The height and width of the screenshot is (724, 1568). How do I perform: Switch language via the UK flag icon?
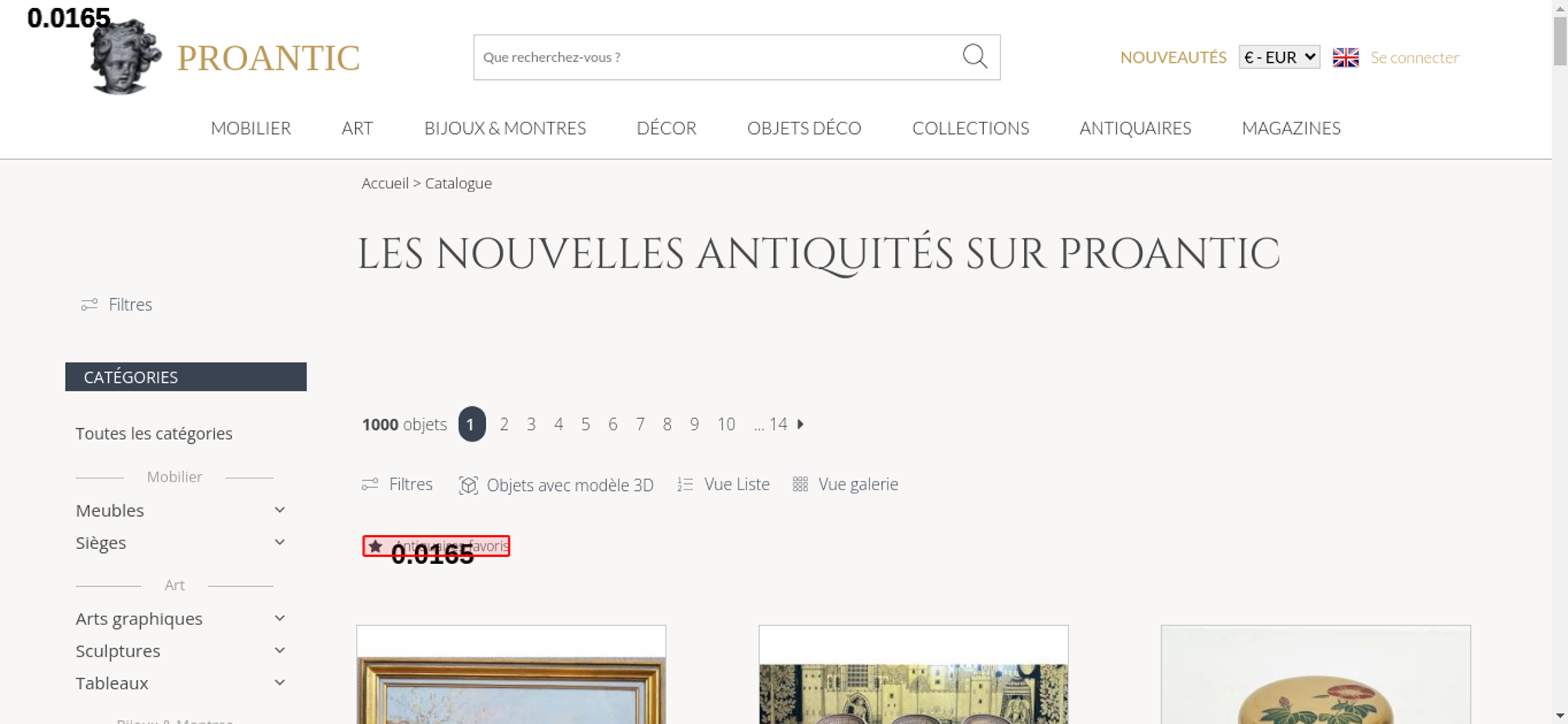pos(1345,57)
